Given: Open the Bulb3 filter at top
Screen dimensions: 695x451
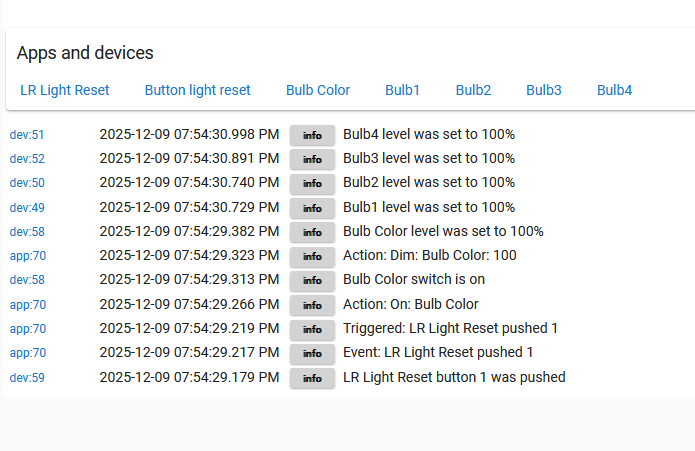Looking at the screenshot, I should tap(544, 90).
